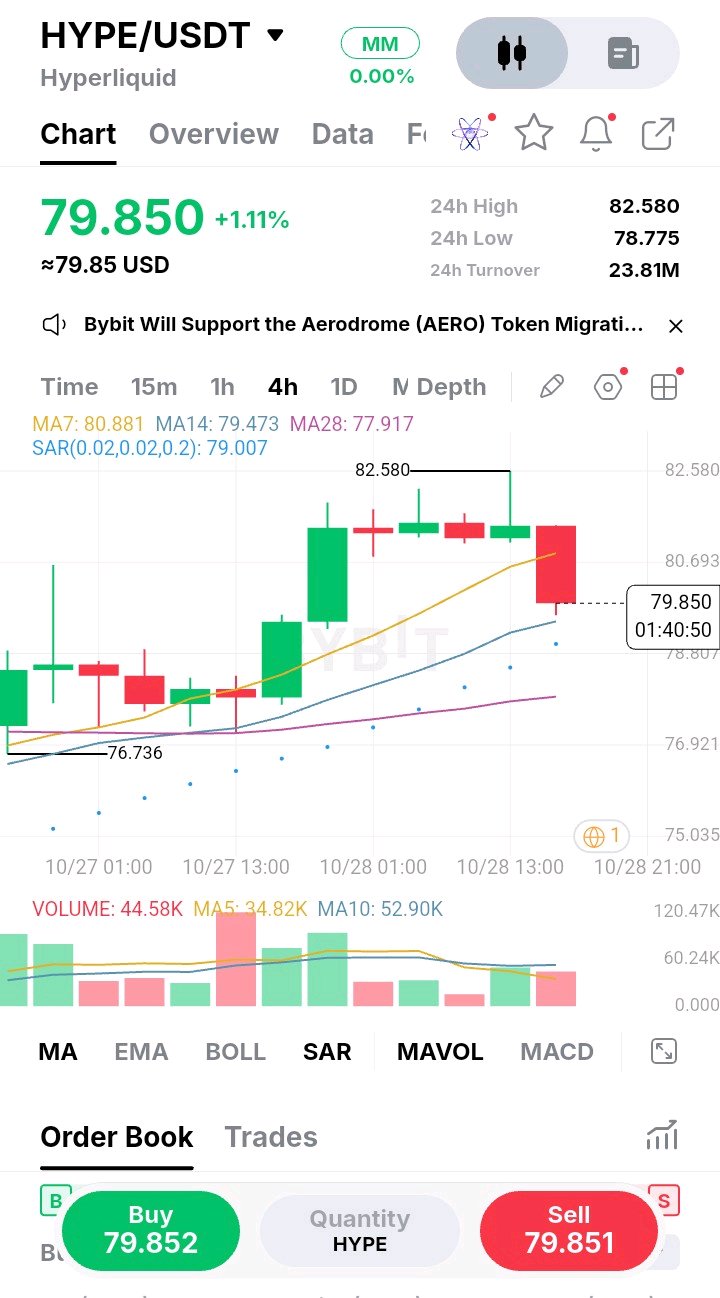Expand chart to fullscreen
This screenshot has width=720, height=1298.
(664, 1051)
